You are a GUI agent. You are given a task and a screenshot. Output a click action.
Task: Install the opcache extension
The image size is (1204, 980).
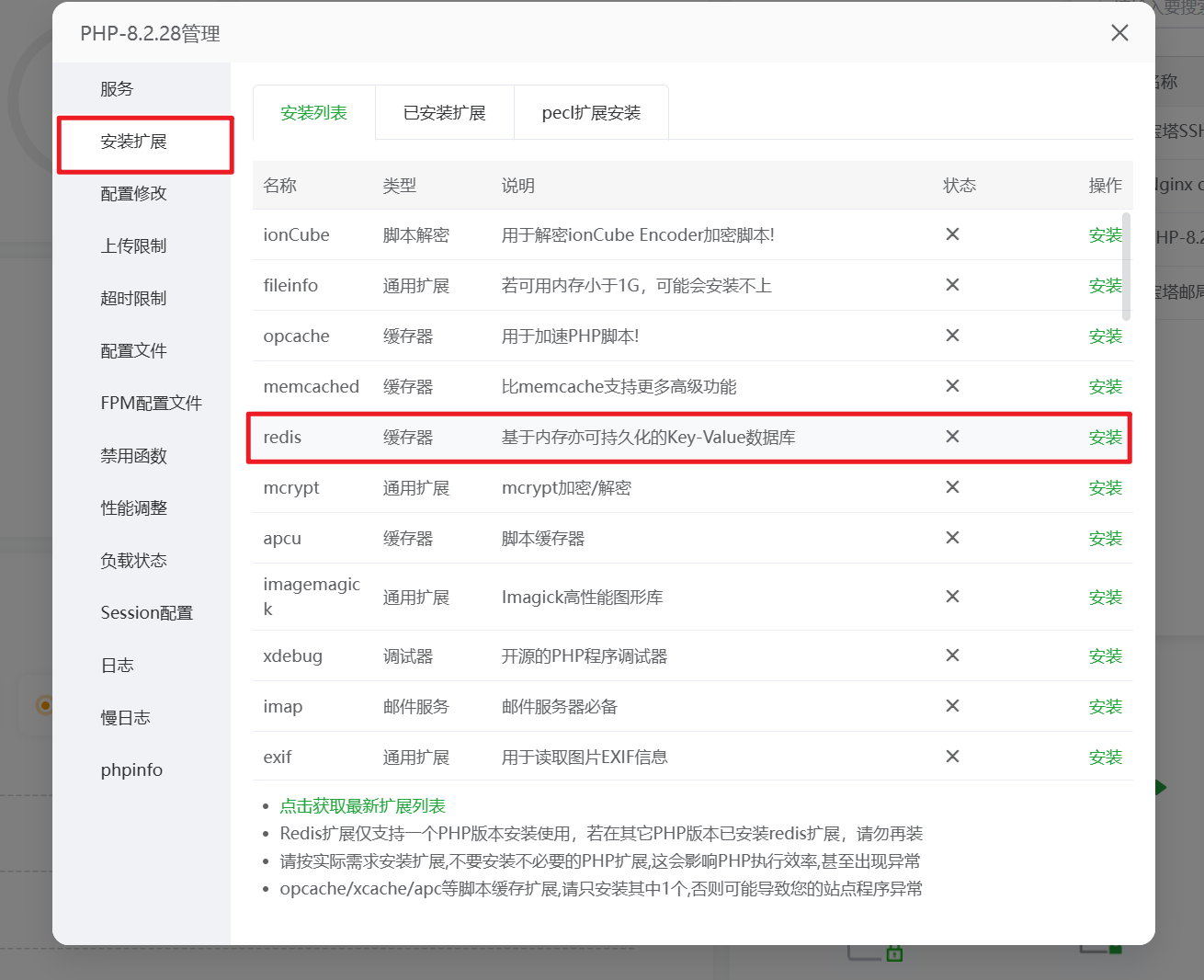pos(1105,336)
